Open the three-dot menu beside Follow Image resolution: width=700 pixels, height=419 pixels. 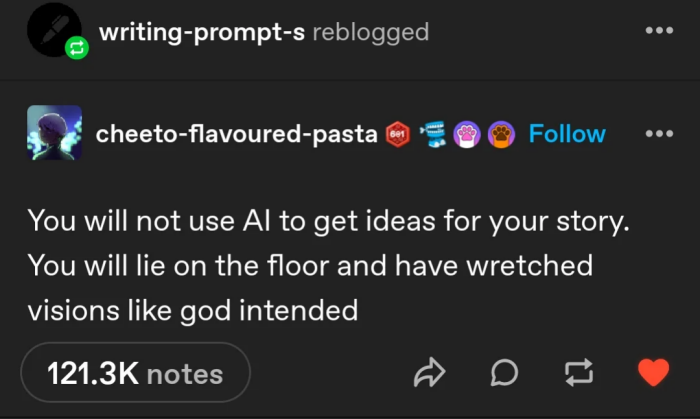659,134
